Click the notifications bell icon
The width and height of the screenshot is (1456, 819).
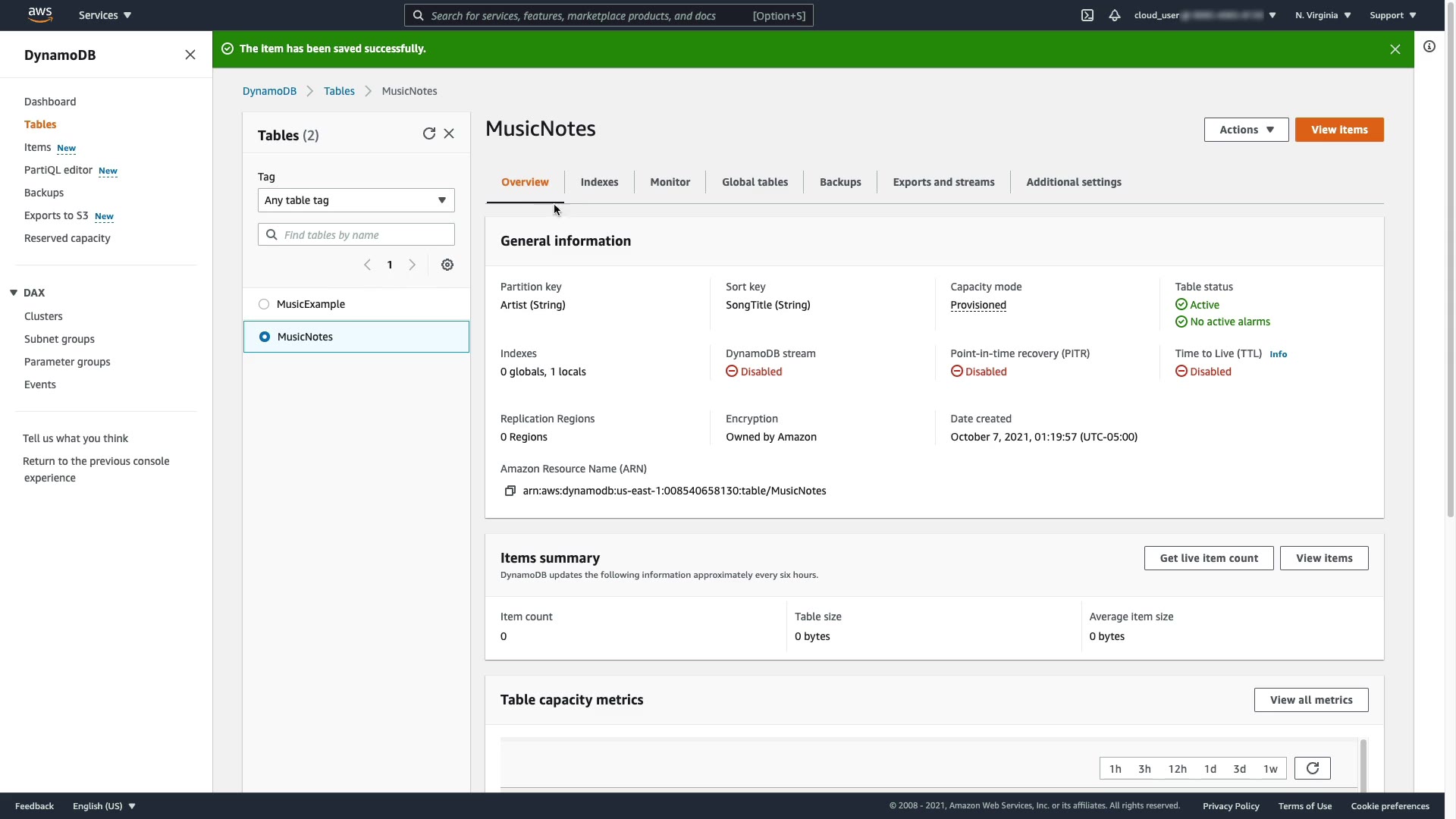(1114, 15)
